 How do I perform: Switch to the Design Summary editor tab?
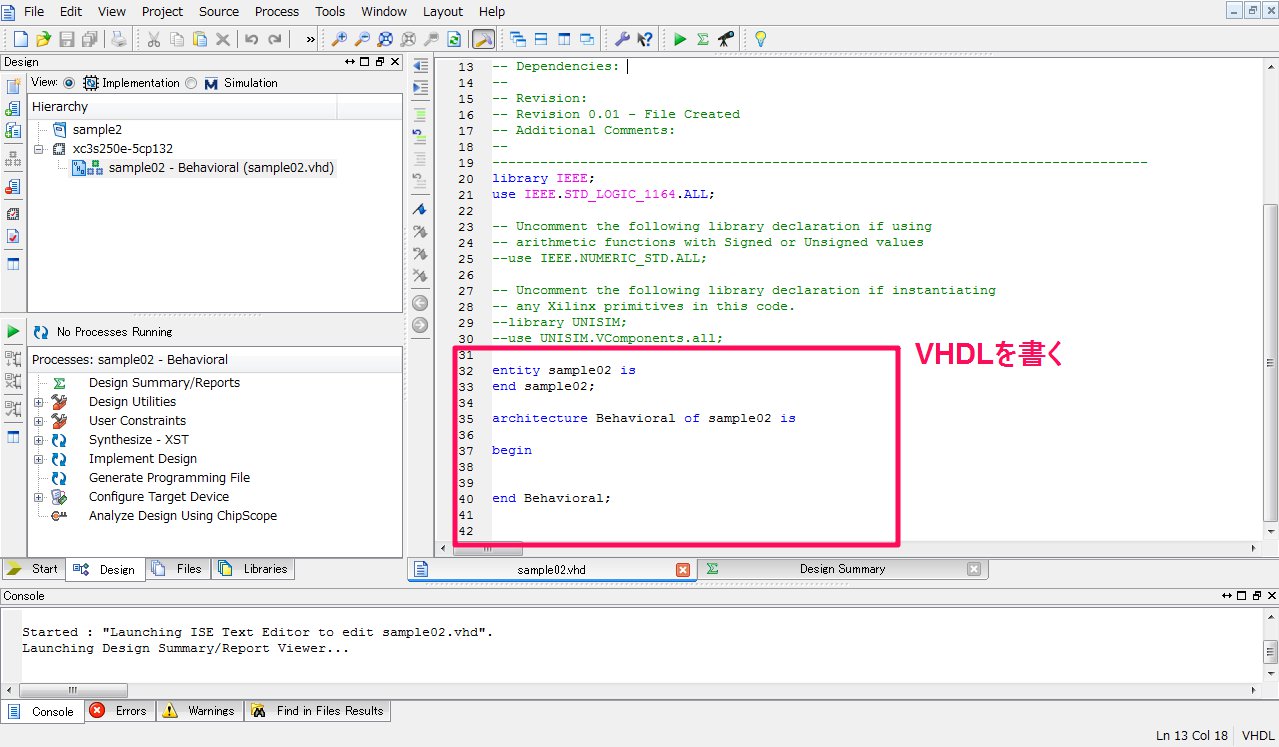click(x=841, y=569)
